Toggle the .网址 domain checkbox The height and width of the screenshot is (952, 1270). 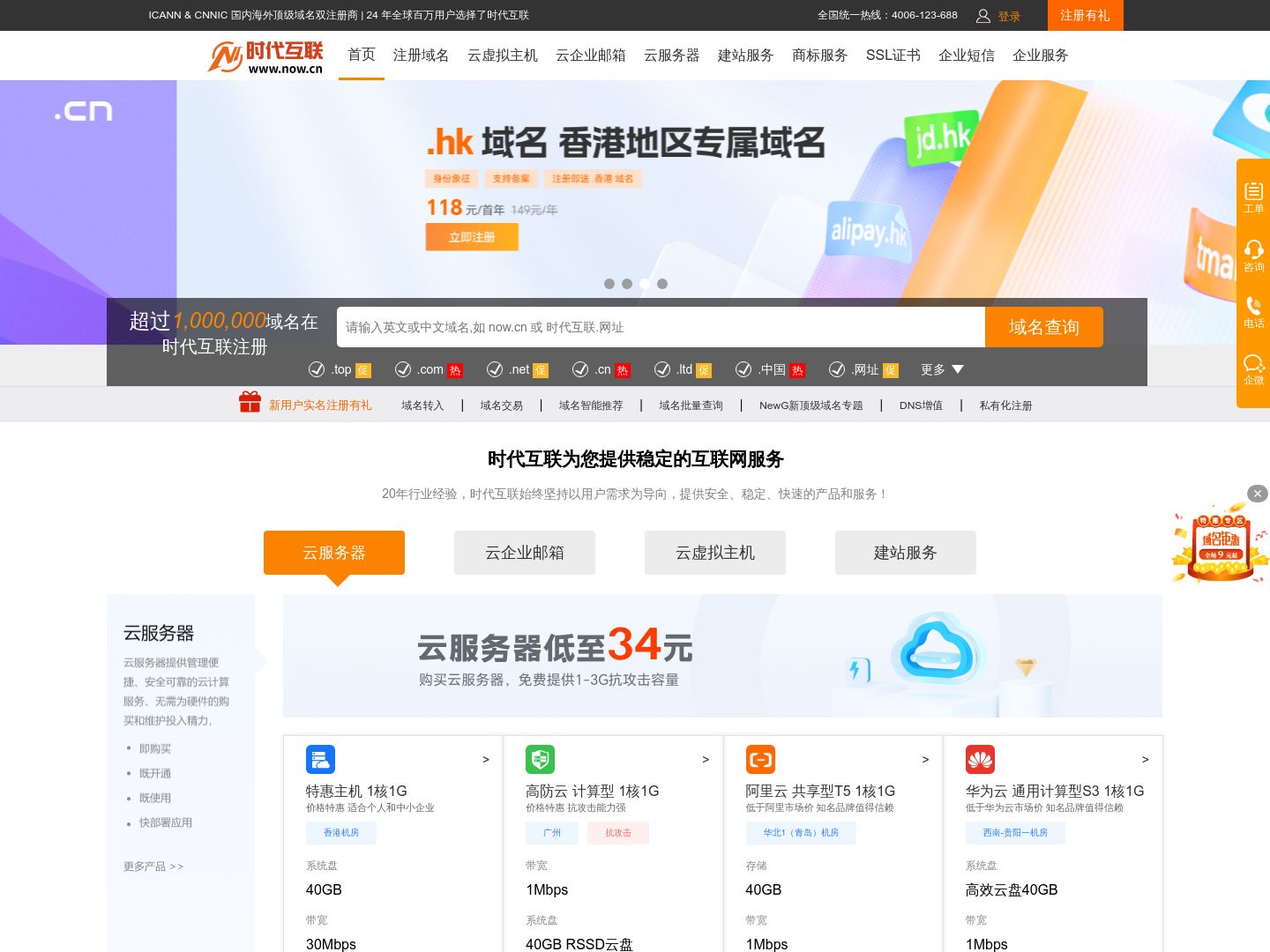pos(837,369)
